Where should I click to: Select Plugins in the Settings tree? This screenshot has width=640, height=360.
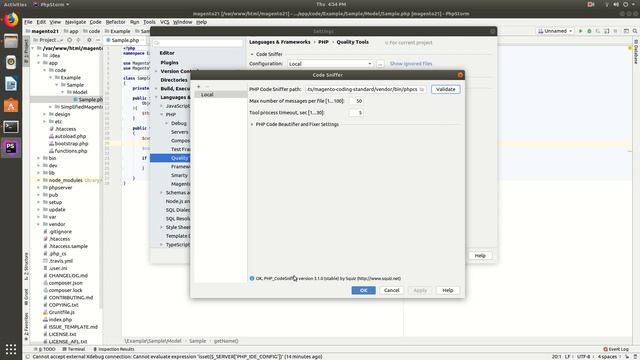(x=169, y=62)
